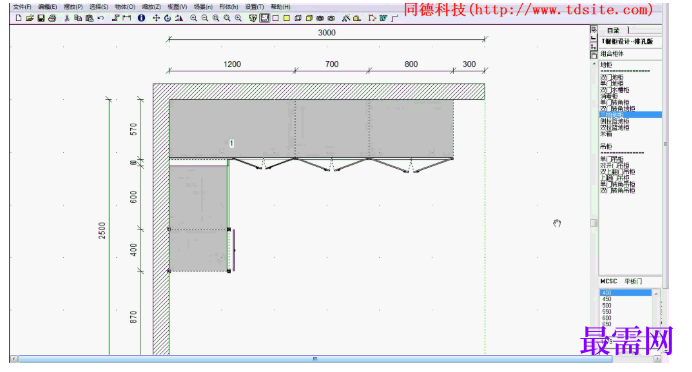Select width 450 in the size list
The height and width of the screenshot is (372, 692).
(607, 299)
